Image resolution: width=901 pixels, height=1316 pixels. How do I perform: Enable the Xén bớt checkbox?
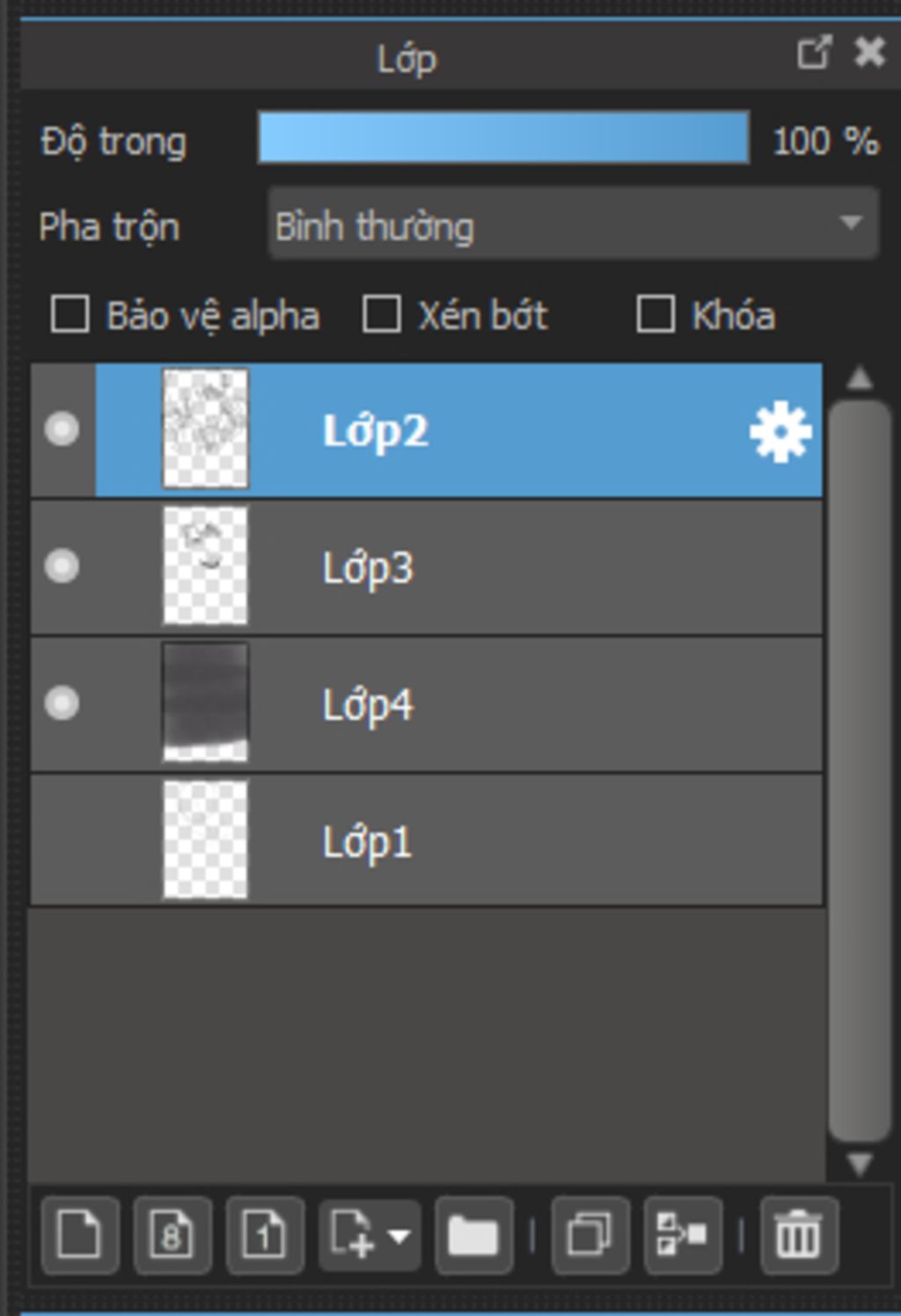click(382, 314)
